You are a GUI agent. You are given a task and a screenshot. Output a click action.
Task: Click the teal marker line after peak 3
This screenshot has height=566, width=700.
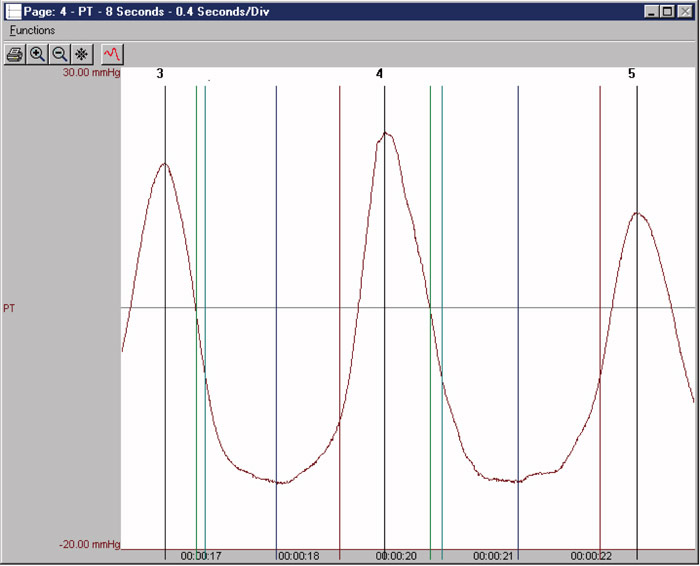pos(205,321)
